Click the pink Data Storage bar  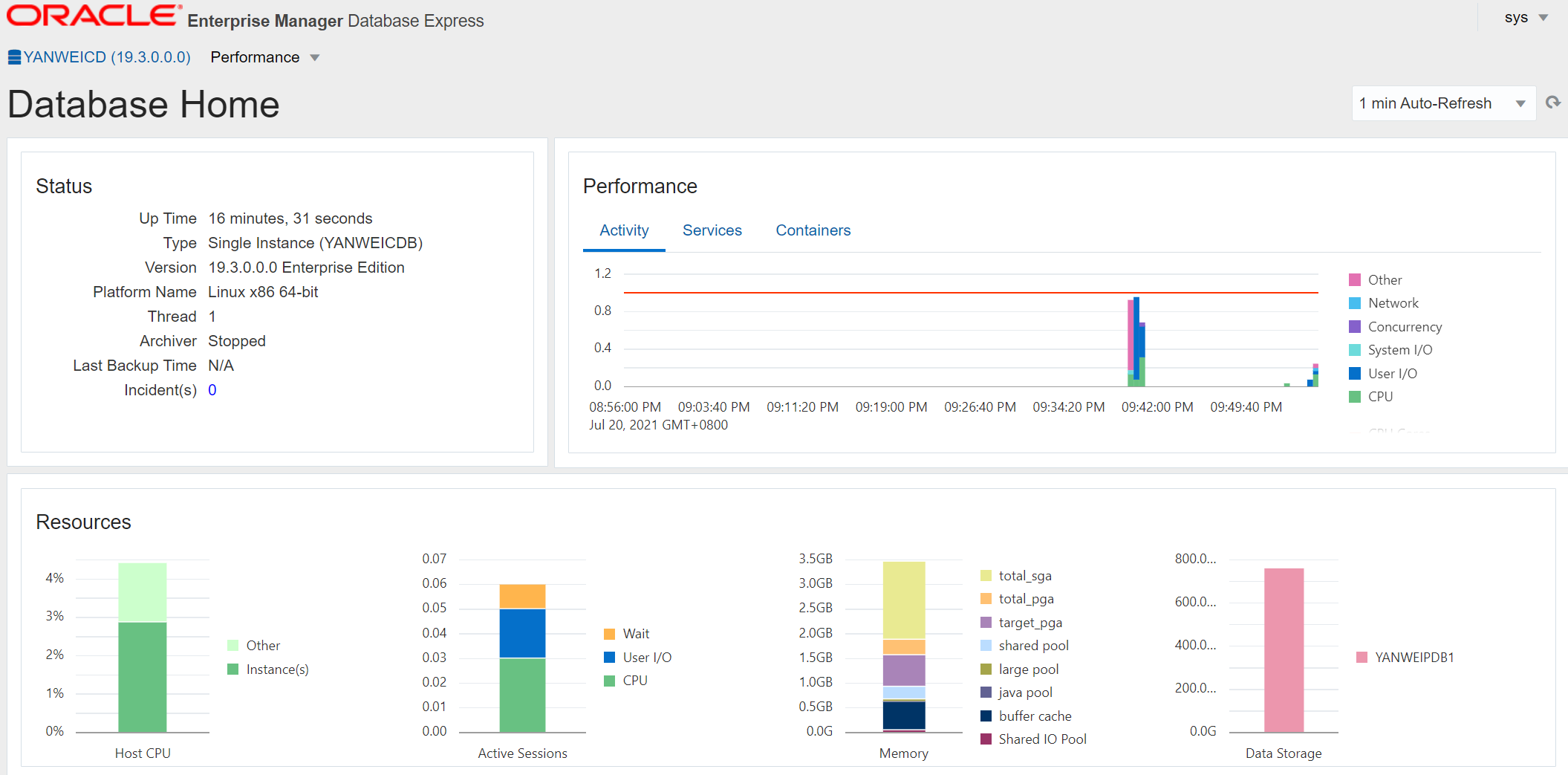(1284, 650)
